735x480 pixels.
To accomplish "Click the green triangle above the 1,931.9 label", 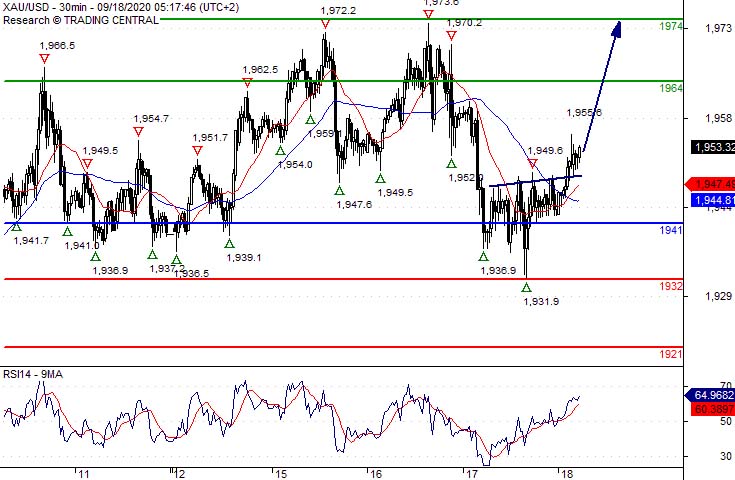I will pos(526,288).
